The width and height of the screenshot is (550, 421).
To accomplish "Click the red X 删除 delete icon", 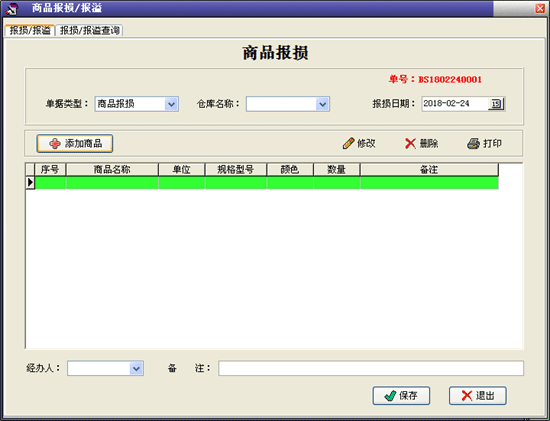I will coord(410,143).
